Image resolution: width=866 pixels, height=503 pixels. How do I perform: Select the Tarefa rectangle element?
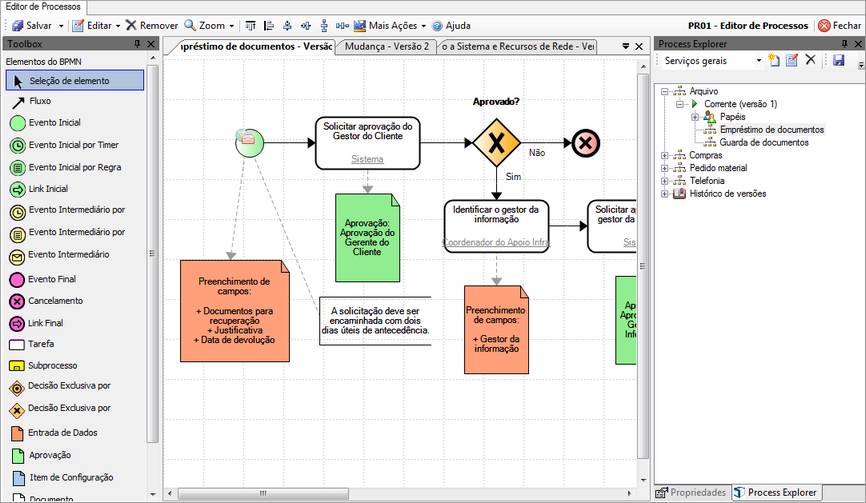[x=32, y=344]
